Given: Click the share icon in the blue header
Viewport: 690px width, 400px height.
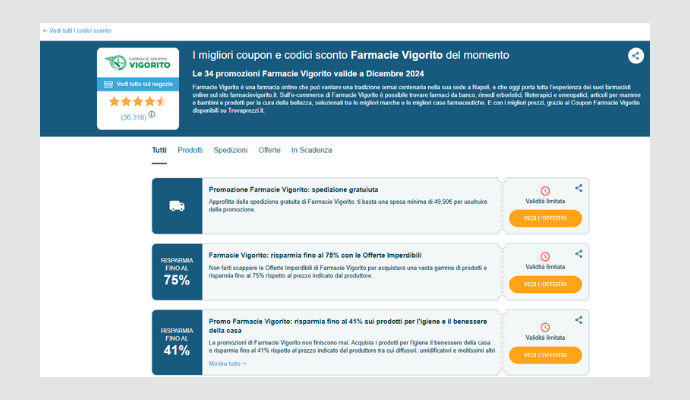Looking at the screenshot, I should point(635,56).
